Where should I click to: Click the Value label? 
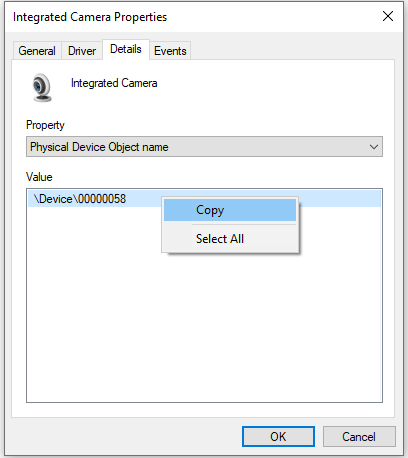click(x=39, y=177)
